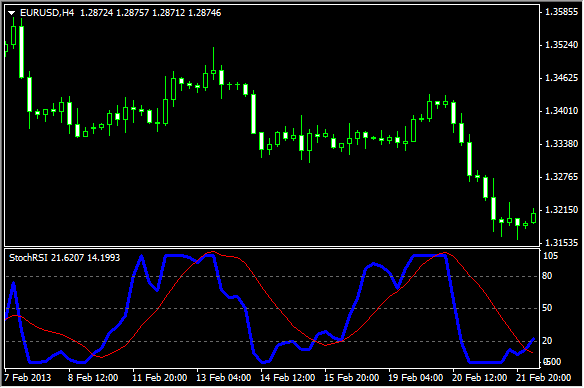Click the triangle arrow beside EURUSD,H4 label
Screen dimensions: 584x388
(11, 13)
